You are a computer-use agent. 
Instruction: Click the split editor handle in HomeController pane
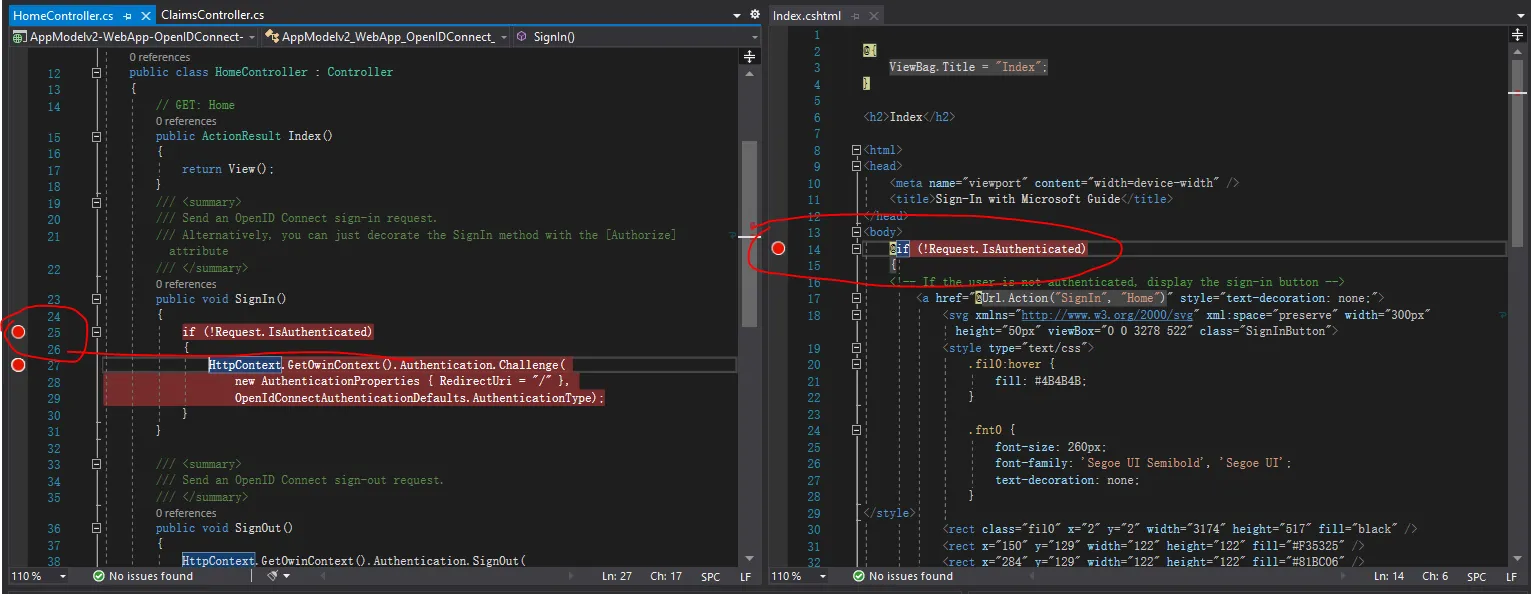pos(749,57)
